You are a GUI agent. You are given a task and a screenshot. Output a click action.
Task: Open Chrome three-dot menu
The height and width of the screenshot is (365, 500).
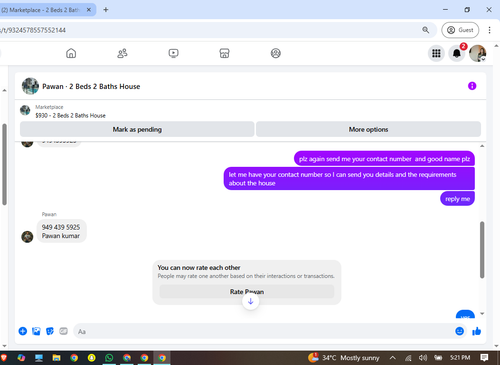point(489,30)
